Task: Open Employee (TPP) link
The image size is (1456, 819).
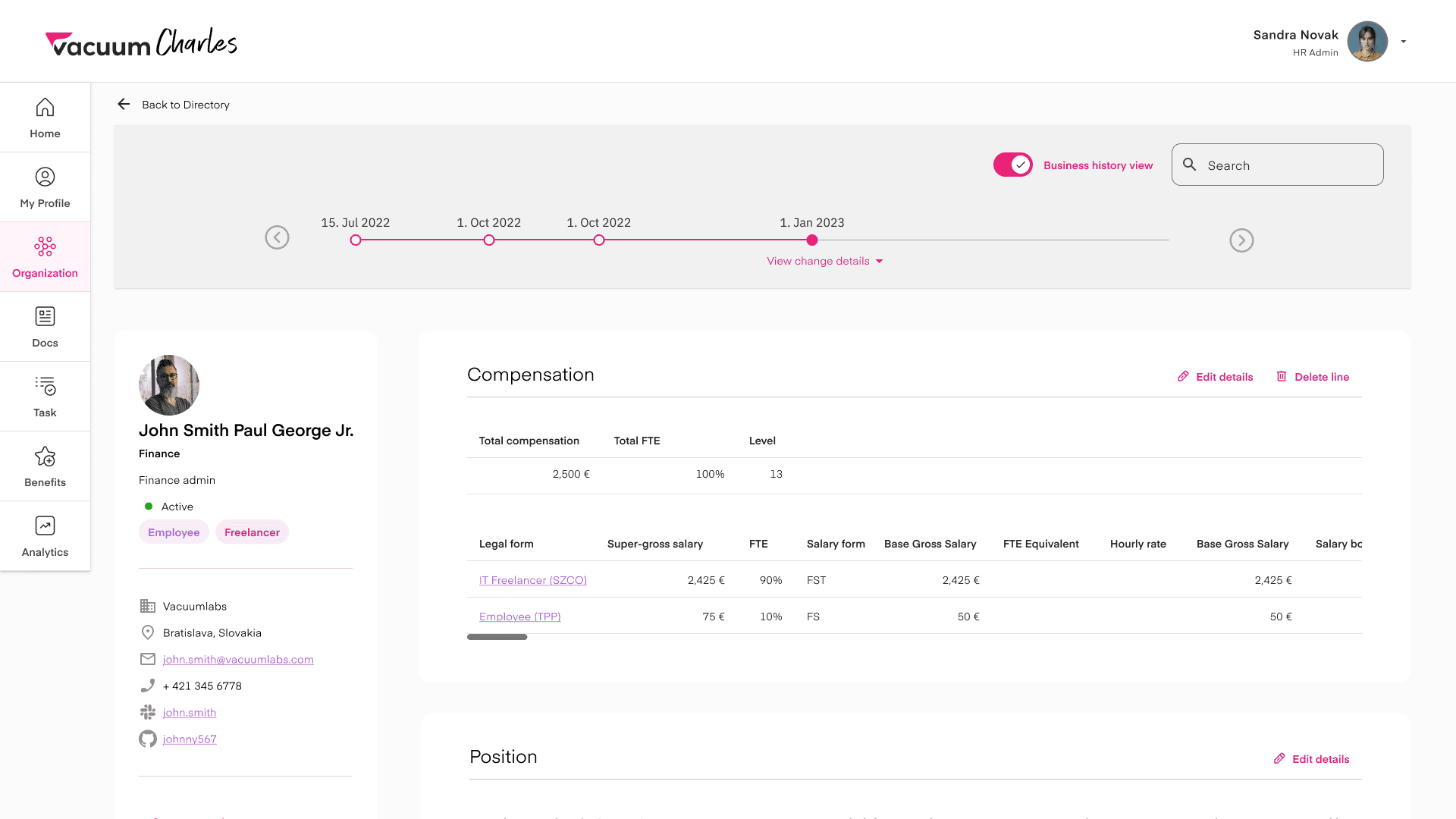Action: [519, 617]
